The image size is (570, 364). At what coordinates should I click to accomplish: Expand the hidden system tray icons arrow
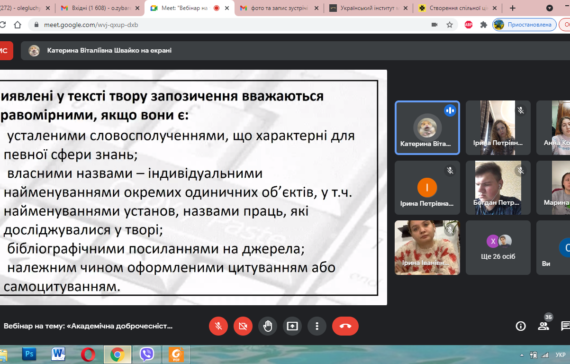point(522,355)
